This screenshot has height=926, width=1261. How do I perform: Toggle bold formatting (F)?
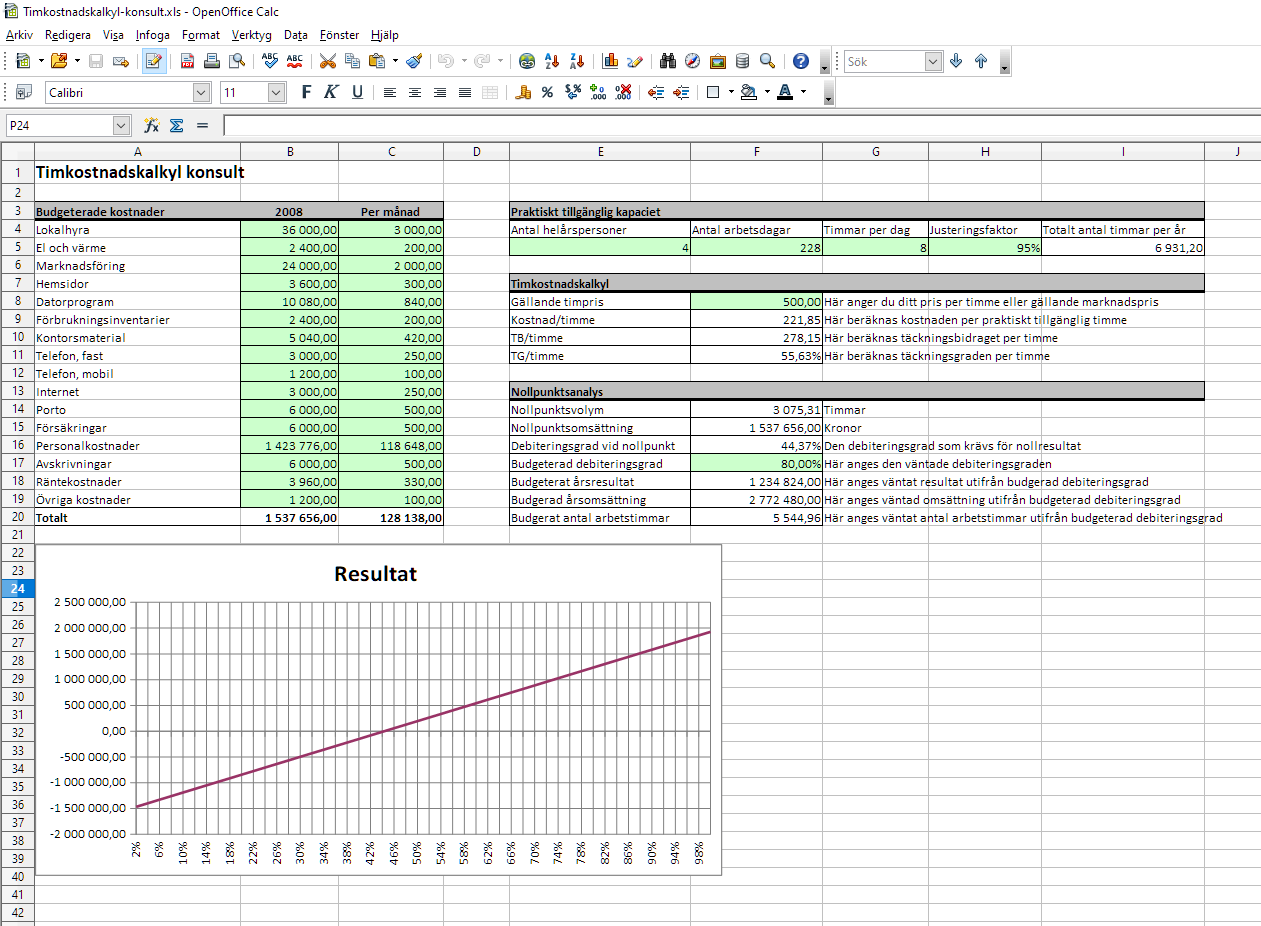(306, 92)
